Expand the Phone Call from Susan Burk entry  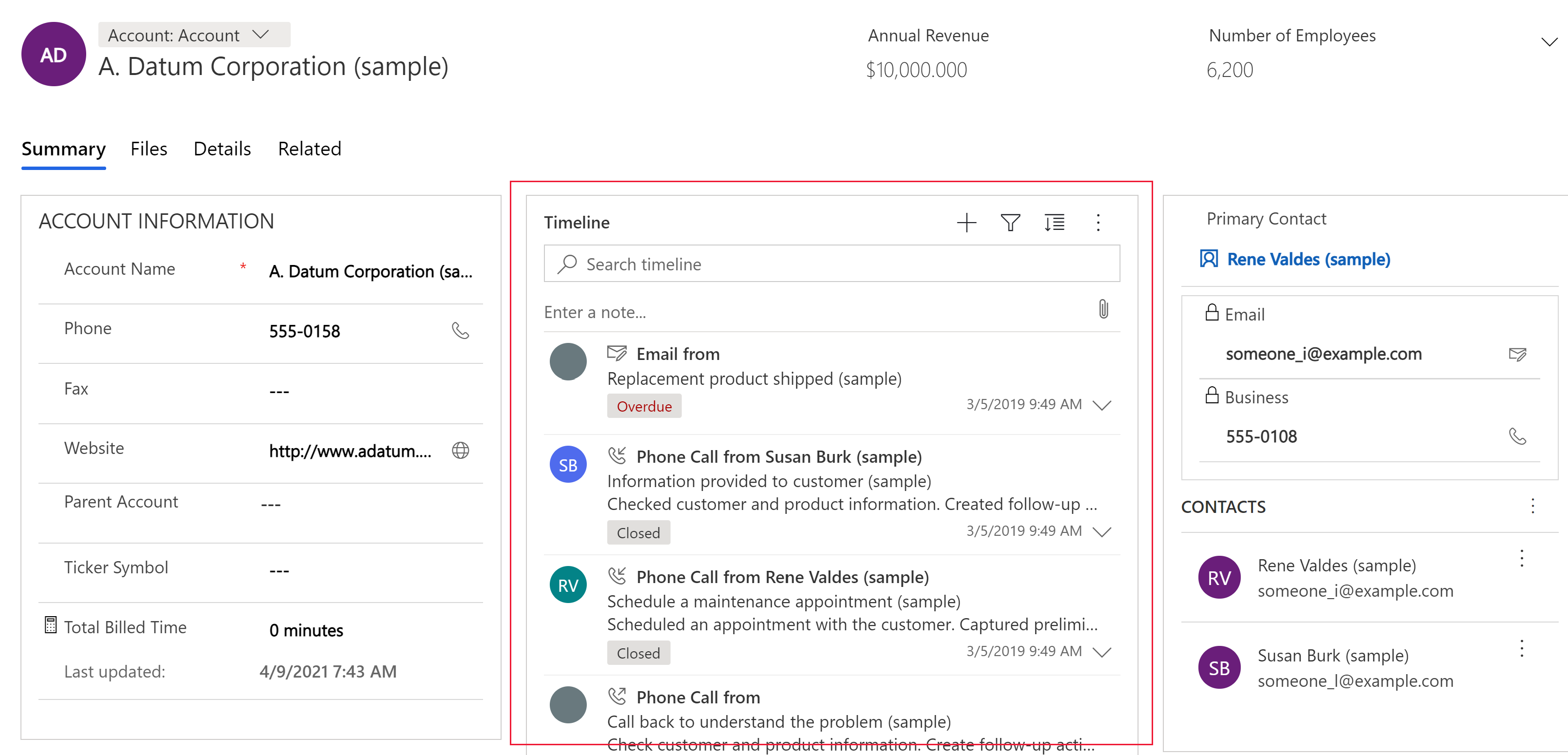click(1107, 531)
